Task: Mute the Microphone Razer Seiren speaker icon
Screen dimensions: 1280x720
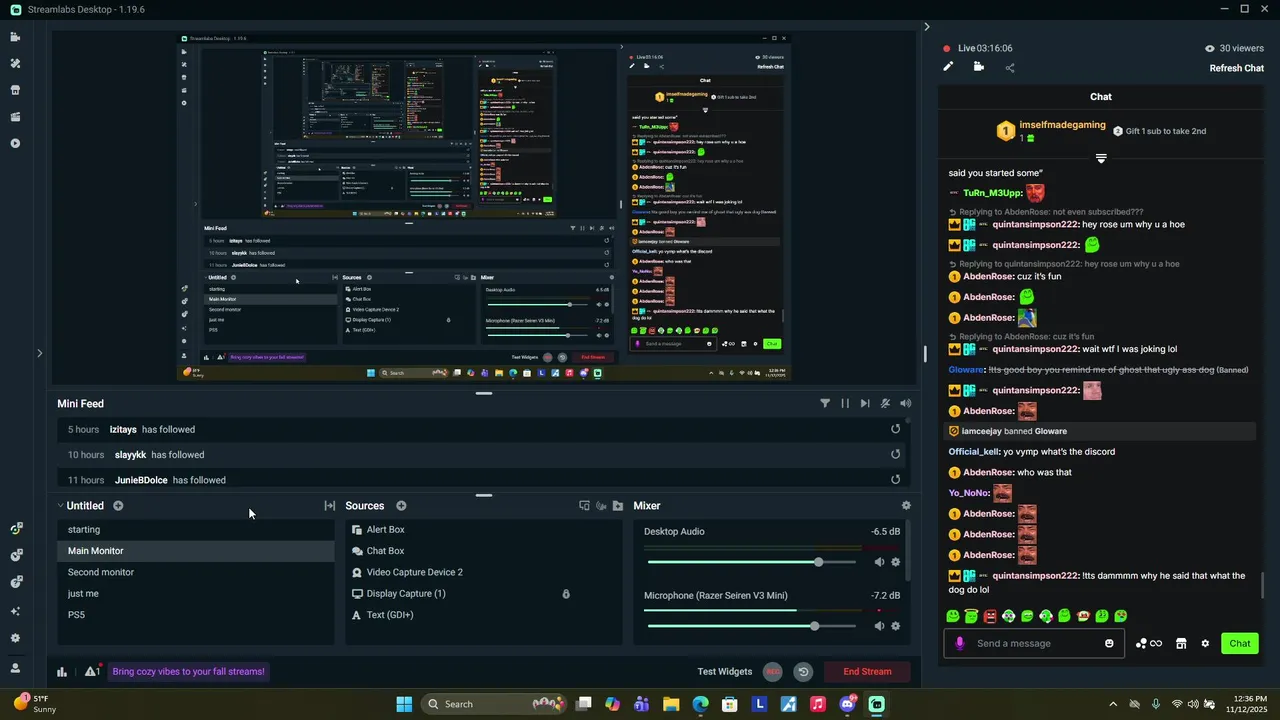Action: [x=879, y=626]
